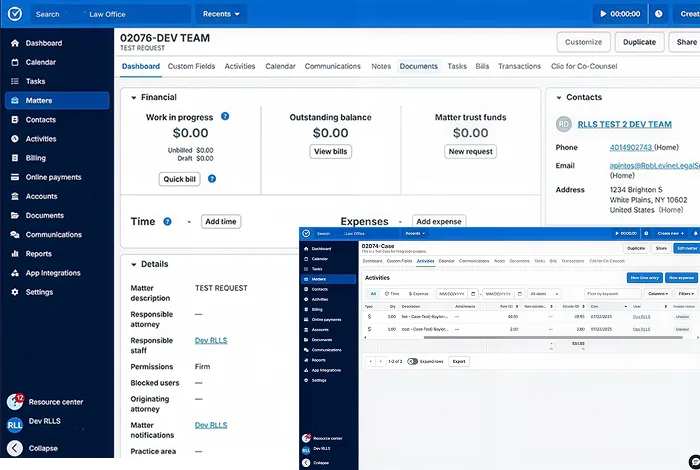Select the All filter in inset Activities
The height and width of the screenshot is (470, 700).
[x=373, y=294]
